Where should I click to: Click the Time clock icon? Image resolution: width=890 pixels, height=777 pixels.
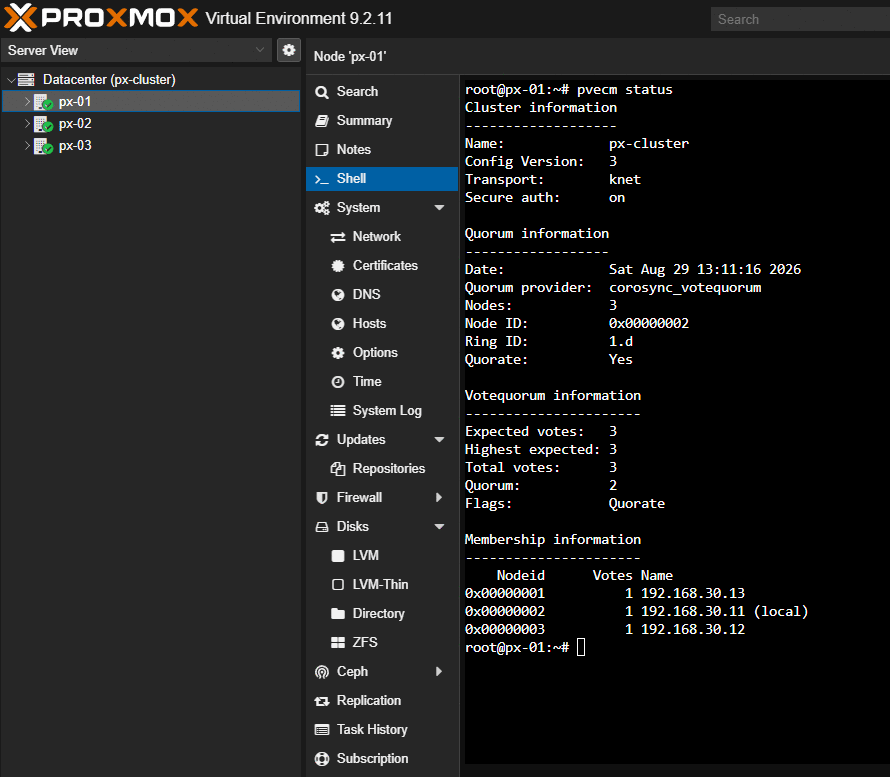338,382
